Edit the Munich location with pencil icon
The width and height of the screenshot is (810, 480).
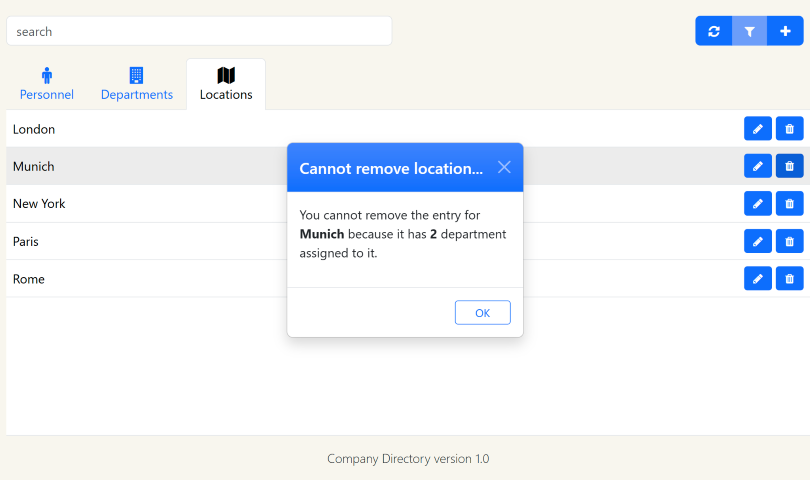tap(758, 166)
